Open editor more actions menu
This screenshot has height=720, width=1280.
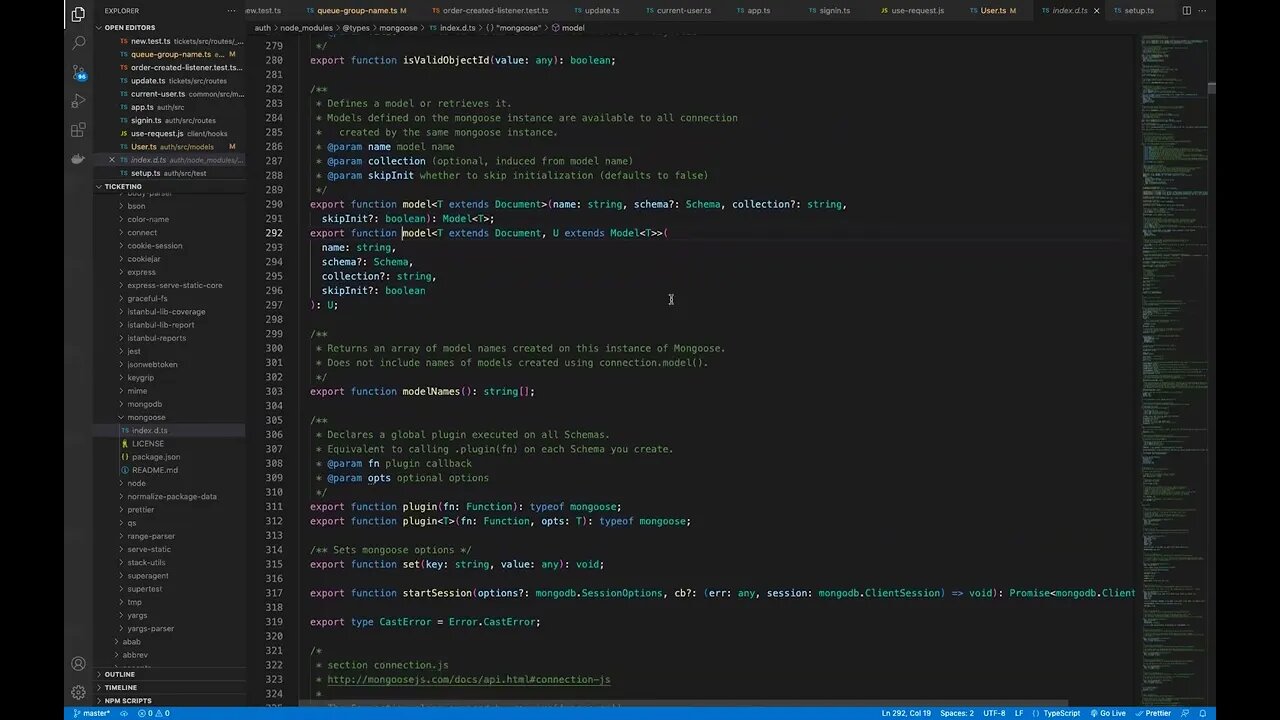point(1204,11)
